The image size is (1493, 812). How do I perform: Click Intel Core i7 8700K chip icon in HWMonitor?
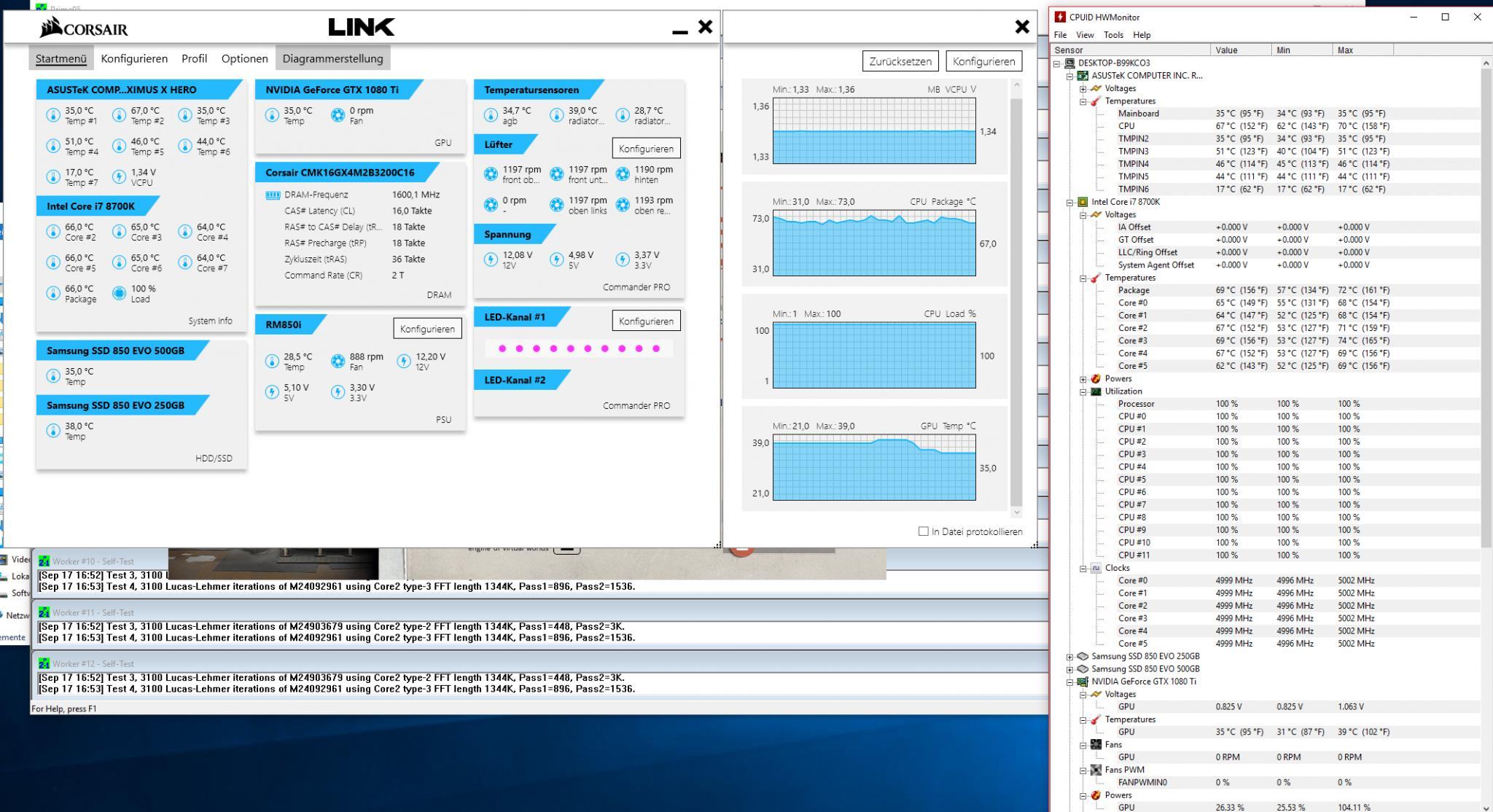[x=1083, y=202]
